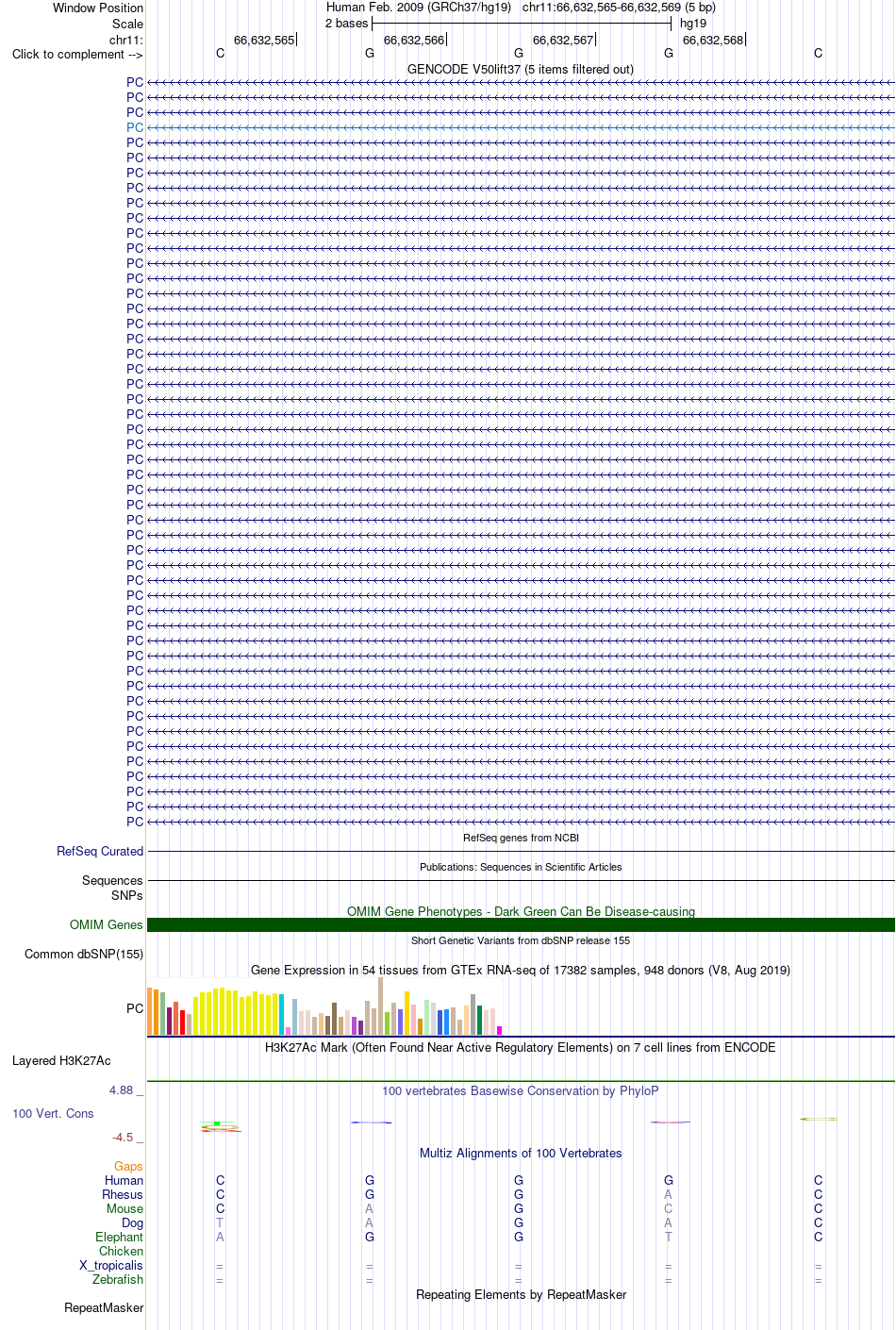Click the cyan bar in the GTEx expression chart
This screenshot has width=896, height=1330.
pyautogui.click(x=281, y=1015)
